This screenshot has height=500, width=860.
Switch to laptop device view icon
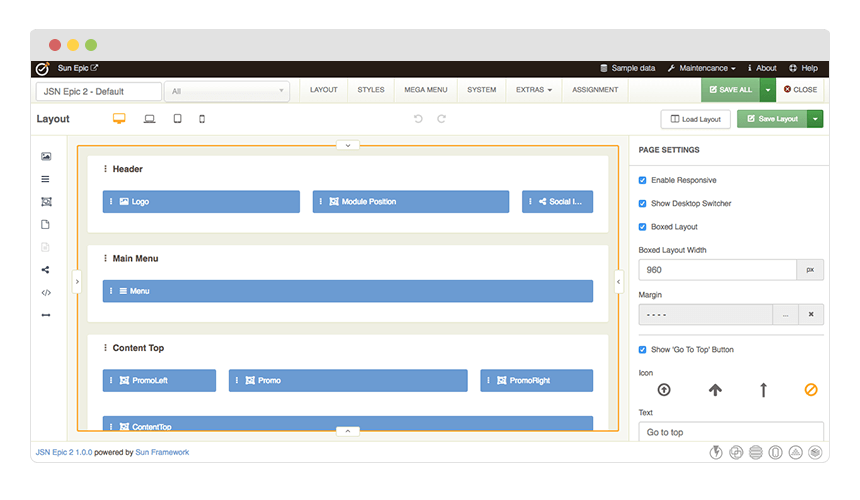149,119
